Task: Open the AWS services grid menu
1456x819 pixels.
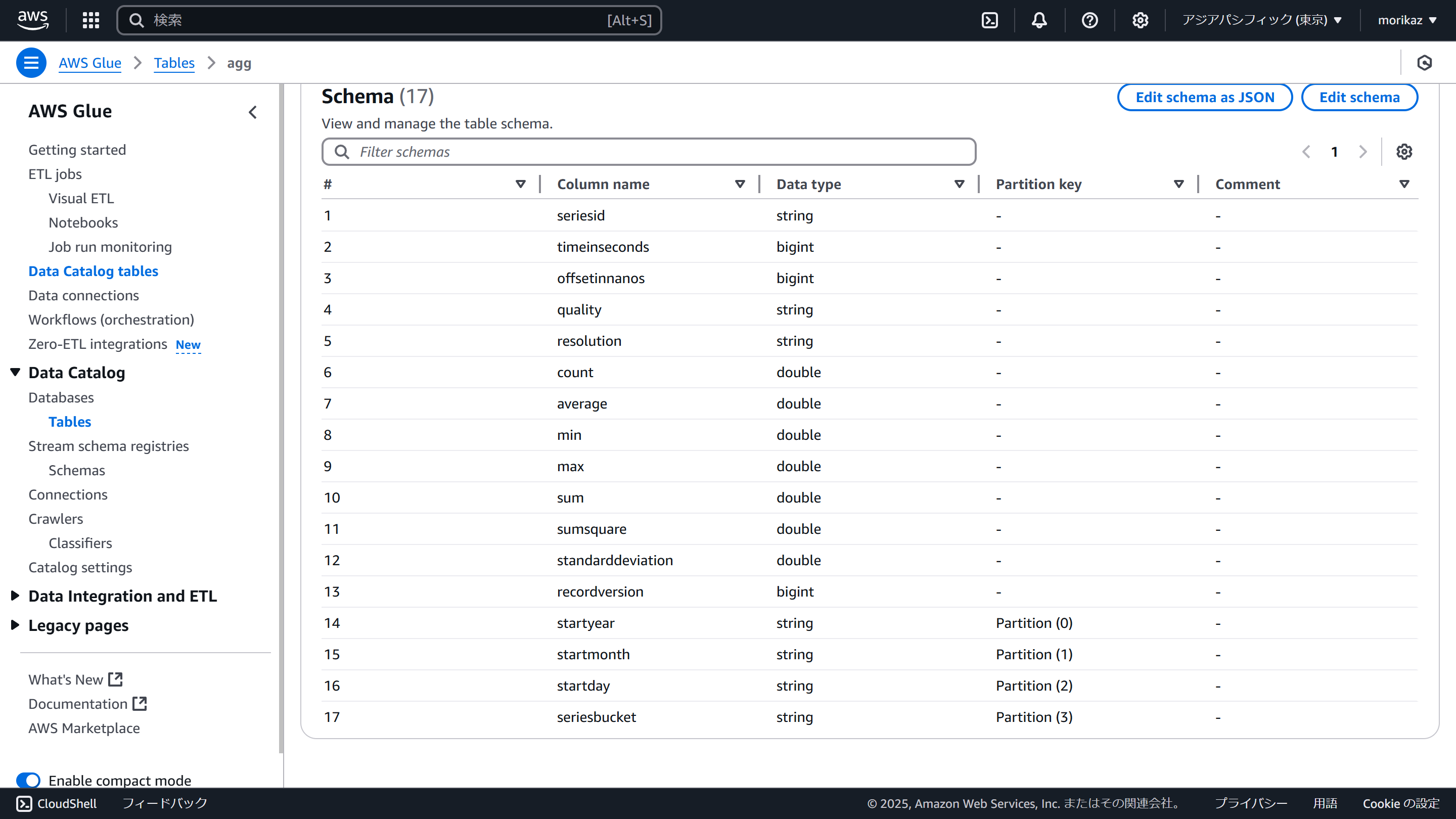Action: point(90,20)
